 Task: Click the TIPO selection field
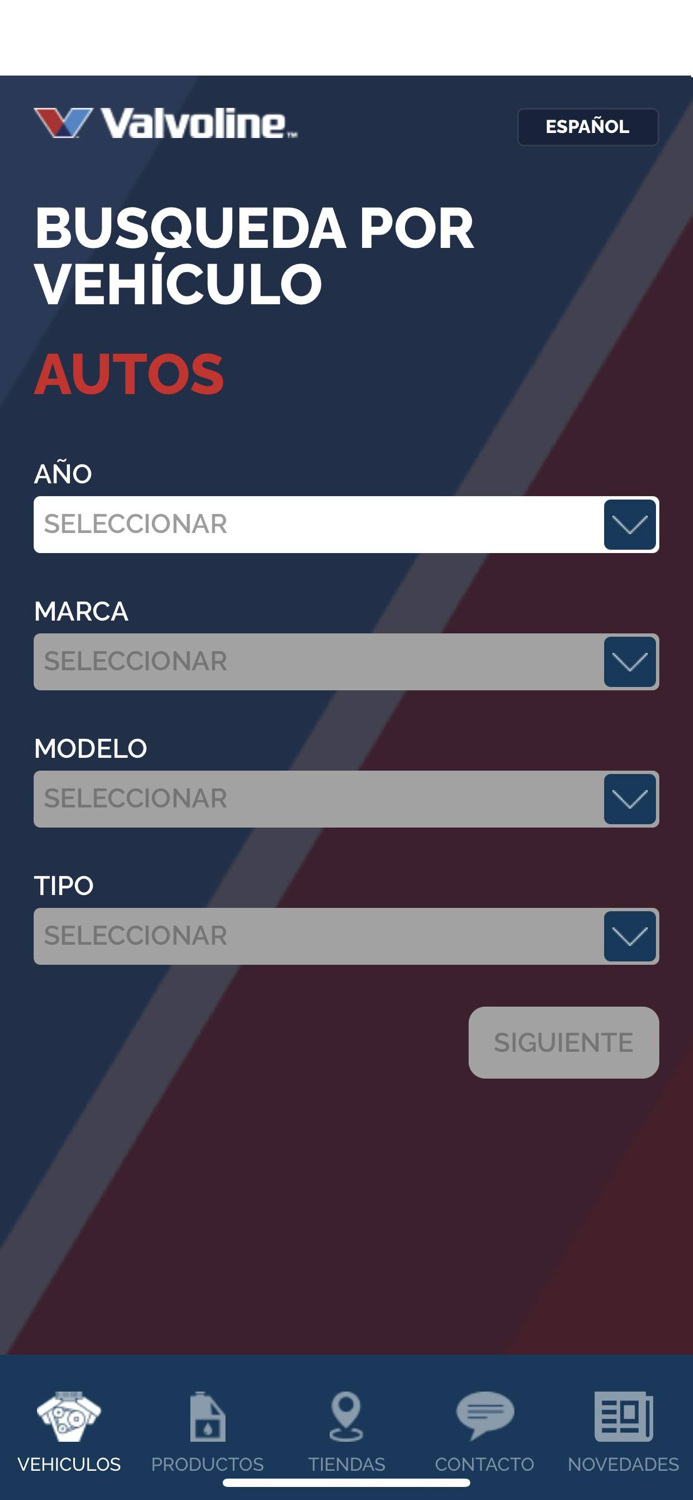300,936
